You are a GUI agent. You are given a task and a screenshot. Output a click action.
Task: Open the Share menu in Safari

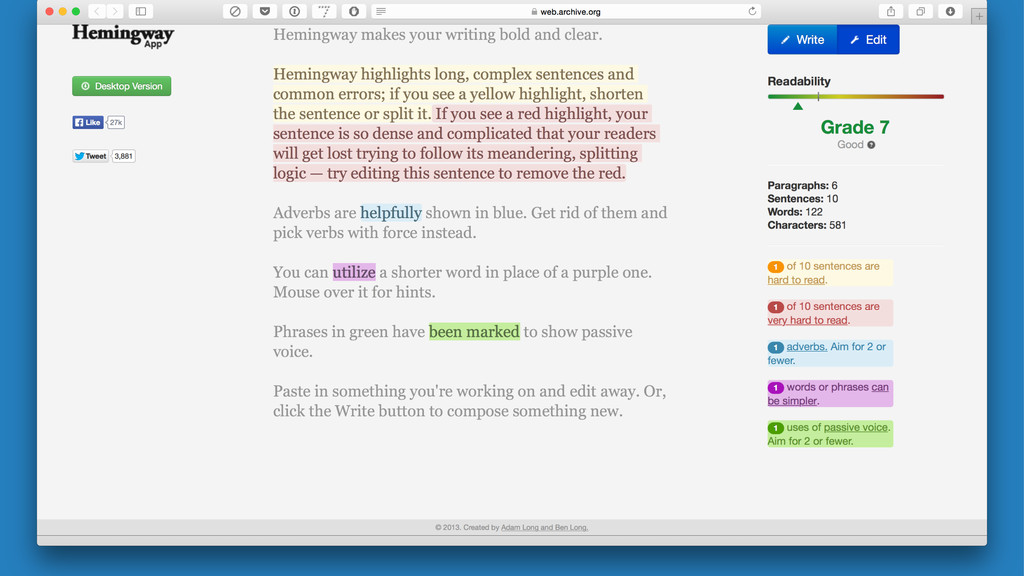891,11
